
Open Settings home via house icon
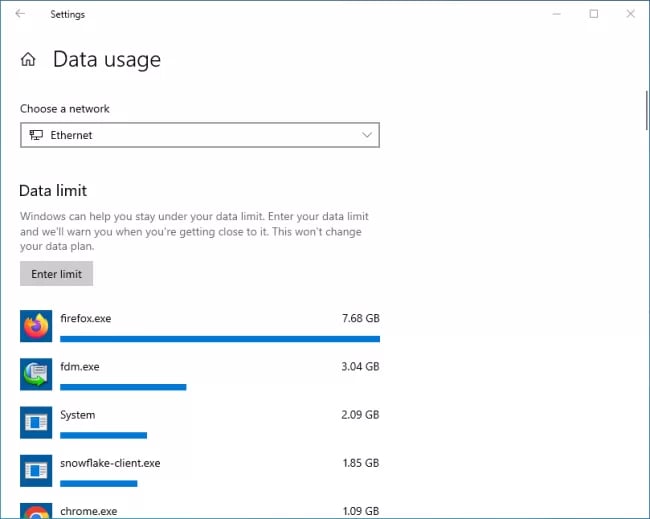tap(28, 59)
